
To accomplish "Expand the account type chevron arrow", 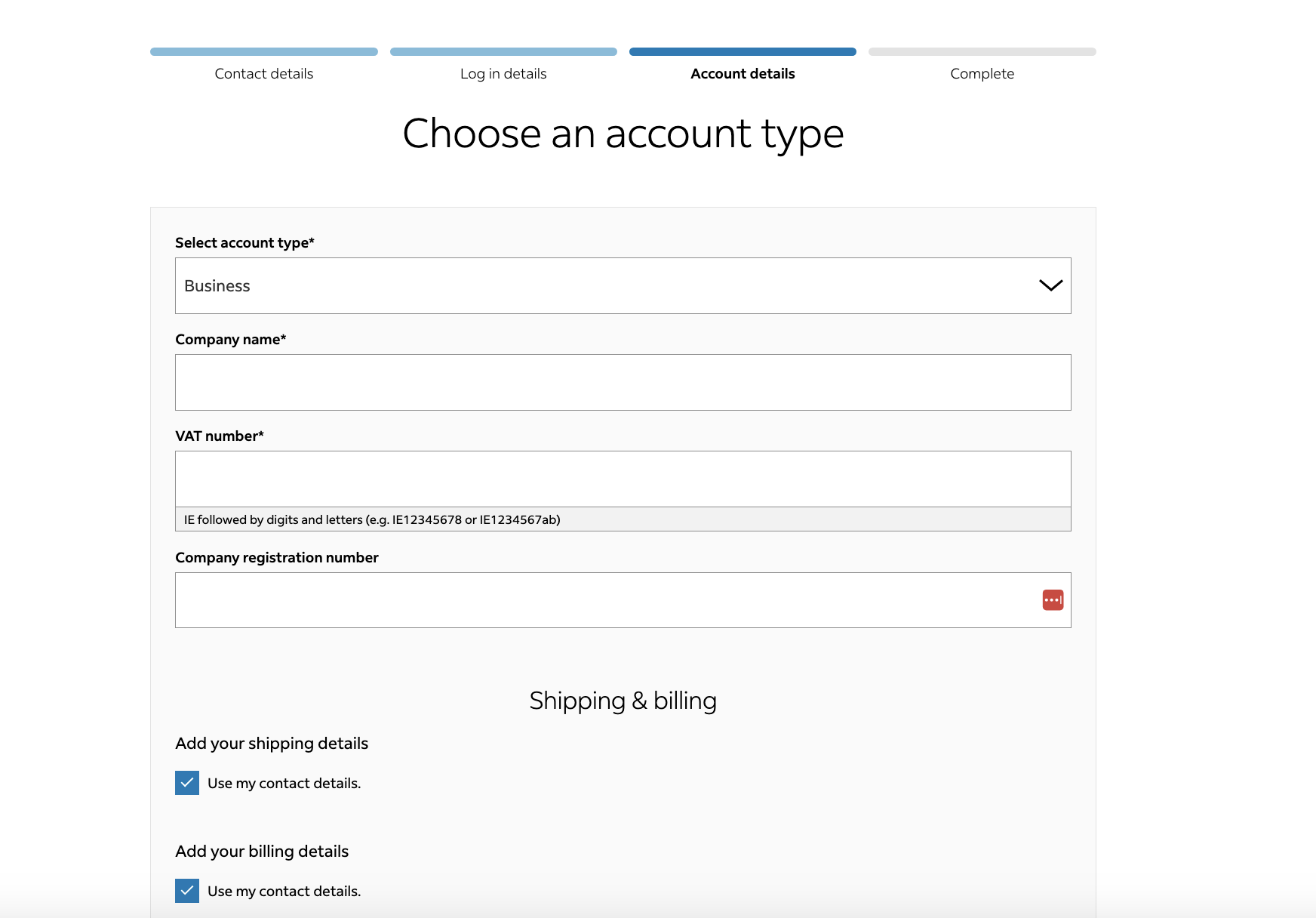I will click(x=1050, y=285).
